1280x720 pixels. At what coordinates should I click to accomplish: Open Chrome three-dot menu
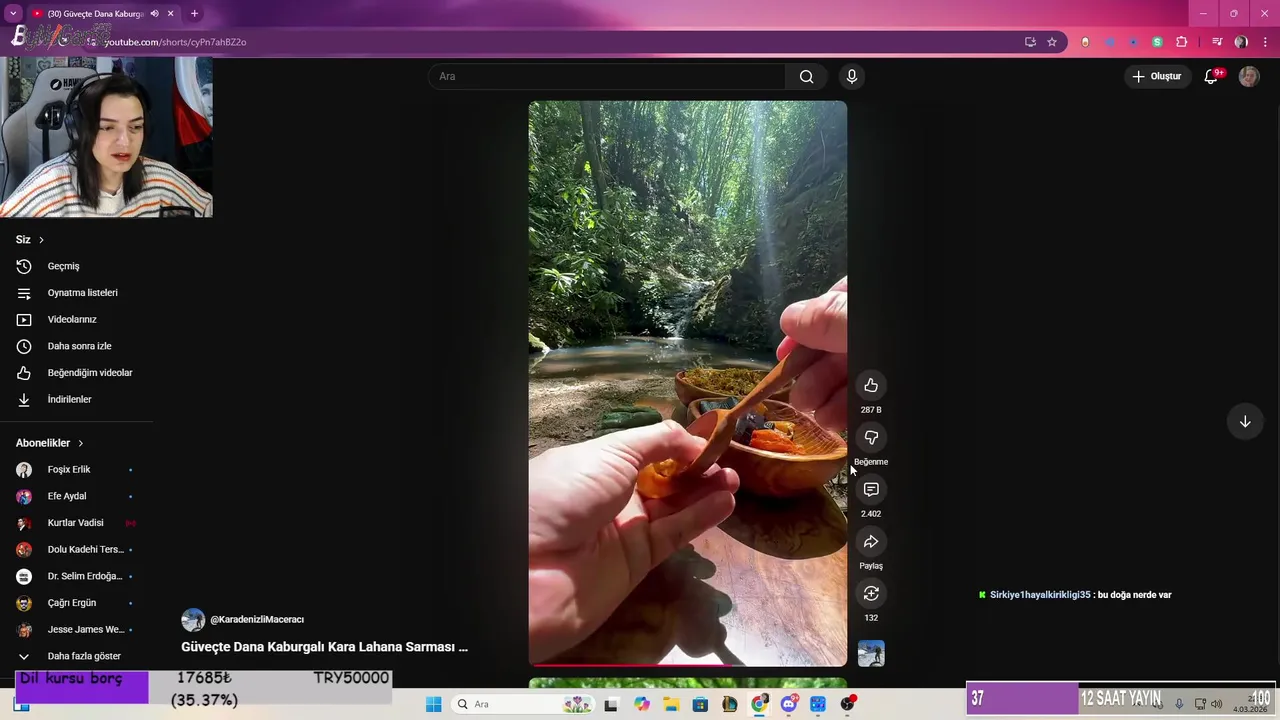(1265, 42)
